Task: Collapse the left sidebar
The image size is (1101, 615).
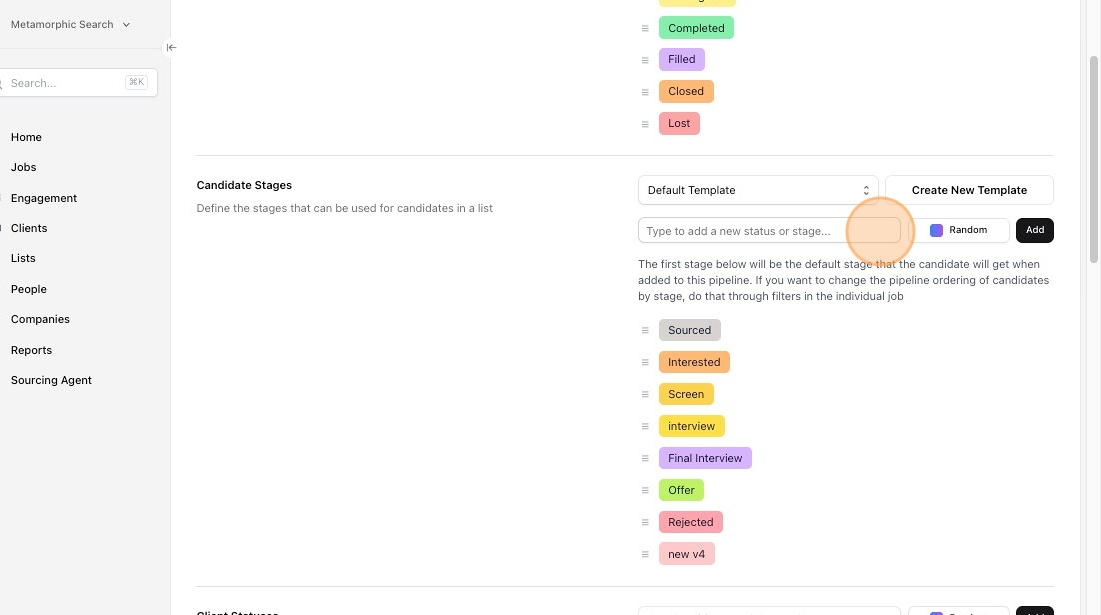Action: point(171,47)
